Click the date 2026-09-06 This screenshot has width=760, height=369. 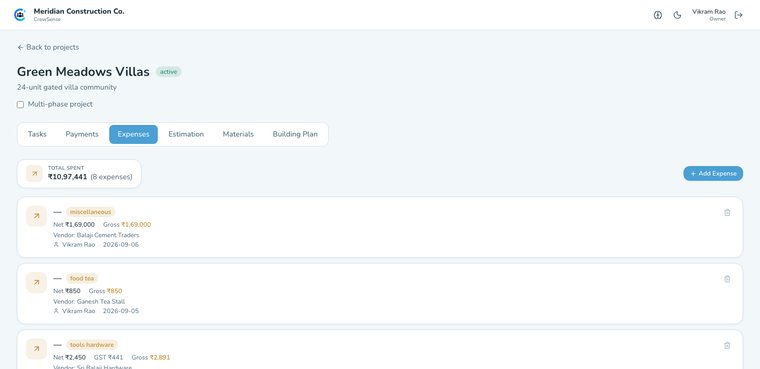pos(121,245)
